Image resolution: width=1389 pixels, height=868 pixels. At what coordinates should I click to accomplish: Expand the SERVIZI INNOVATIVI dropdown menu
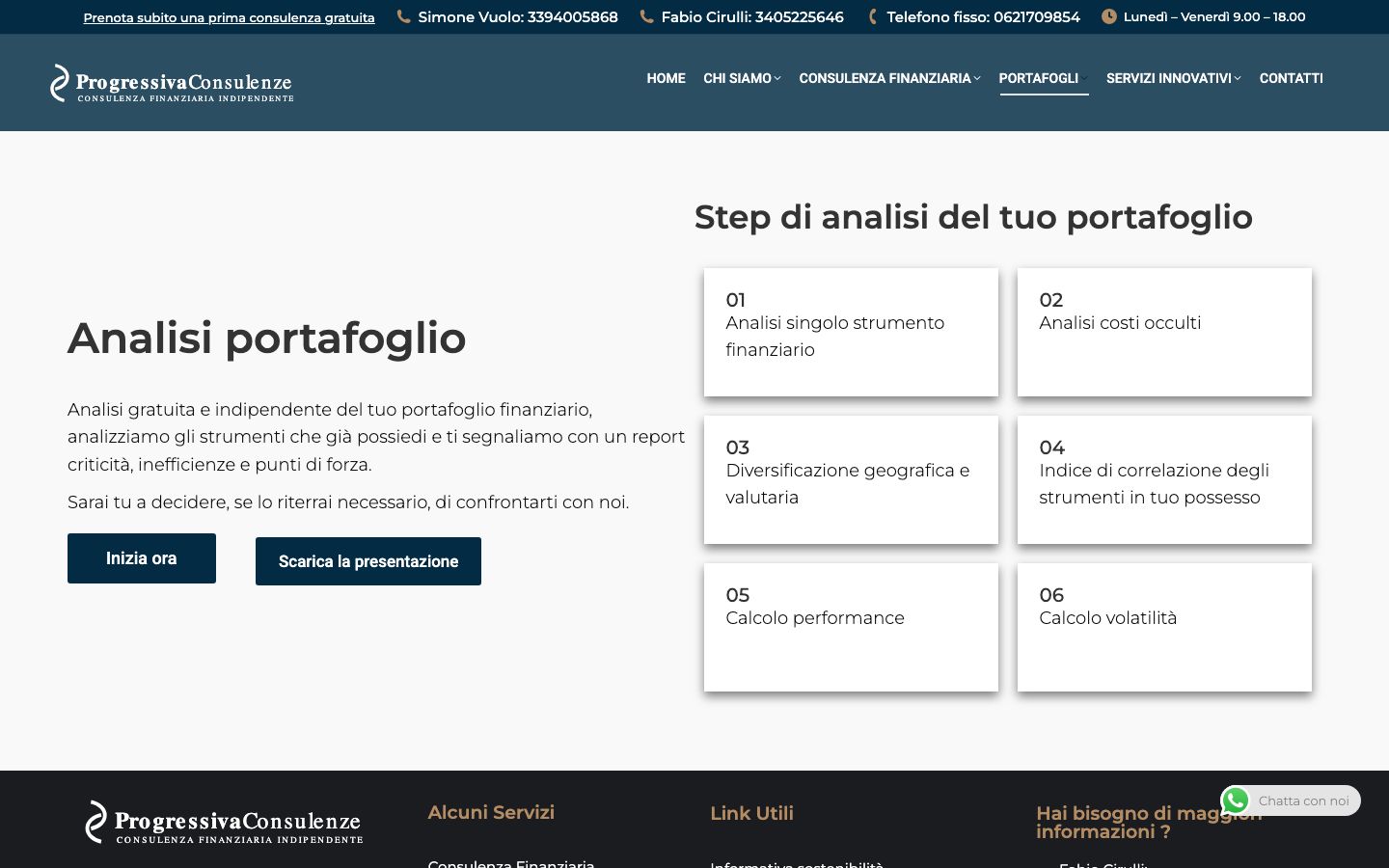pos(1174,78)
